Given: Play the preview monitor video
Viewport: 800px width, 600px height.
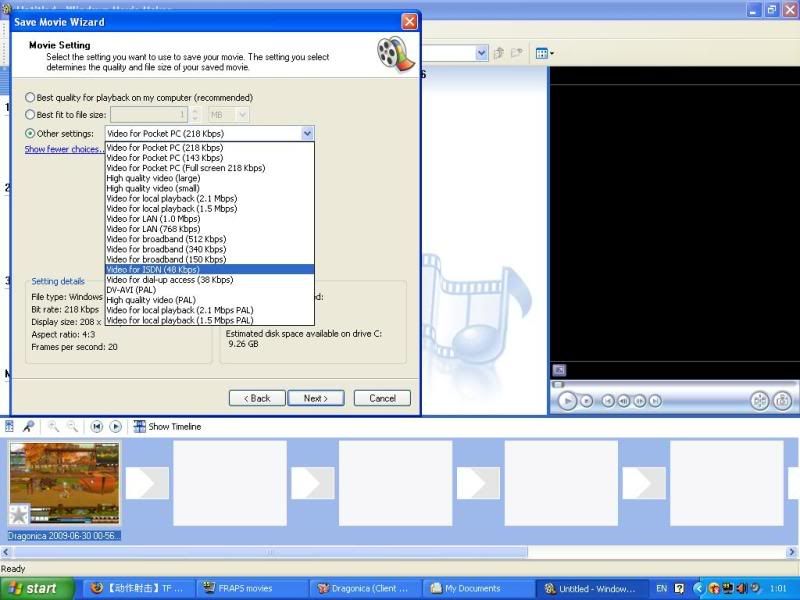Looking at the screenshot, I should (x=567, y=401).
